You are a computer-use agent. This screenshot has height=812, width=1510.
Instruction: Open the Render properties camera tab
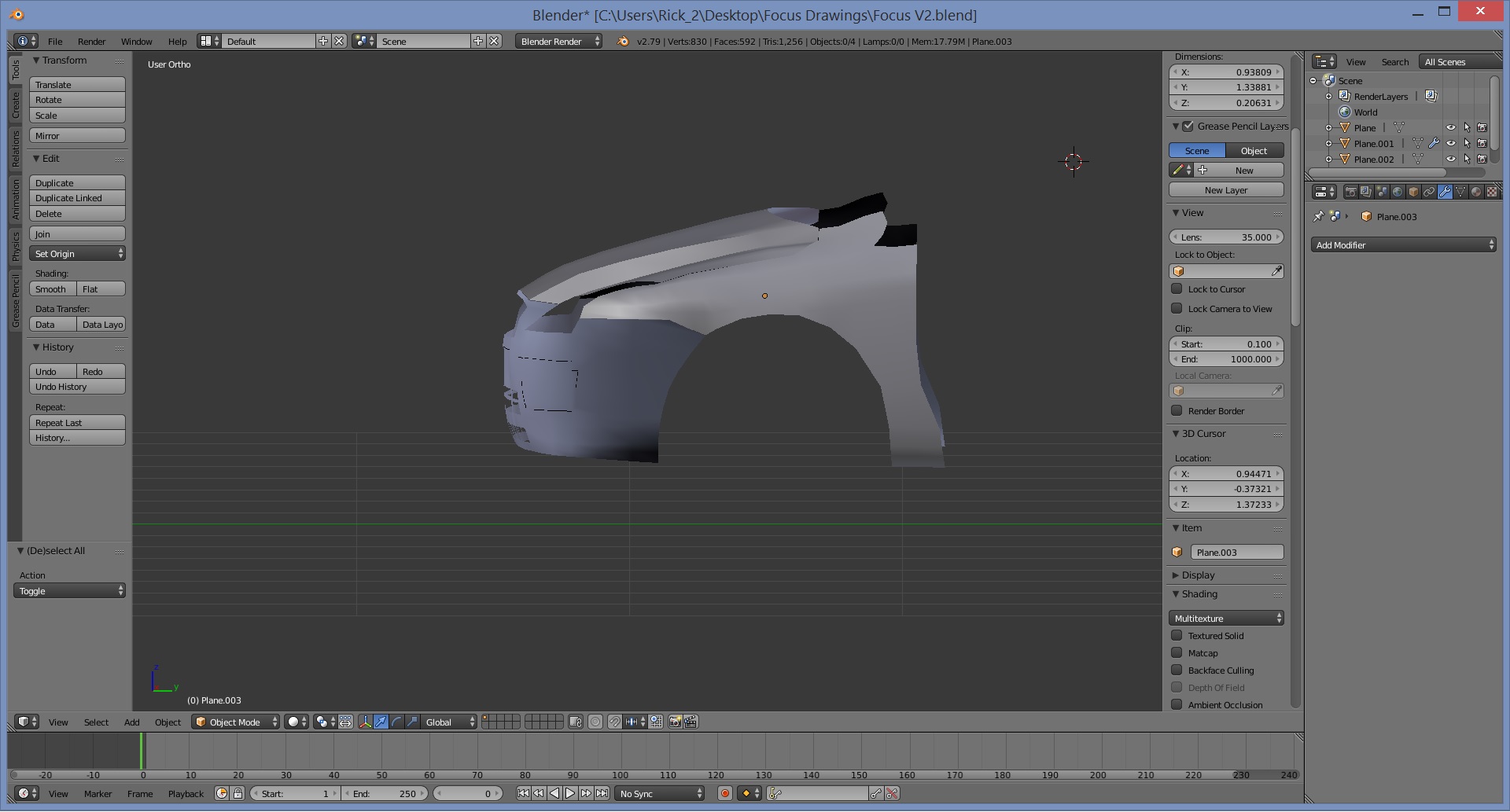(1350, 192)
